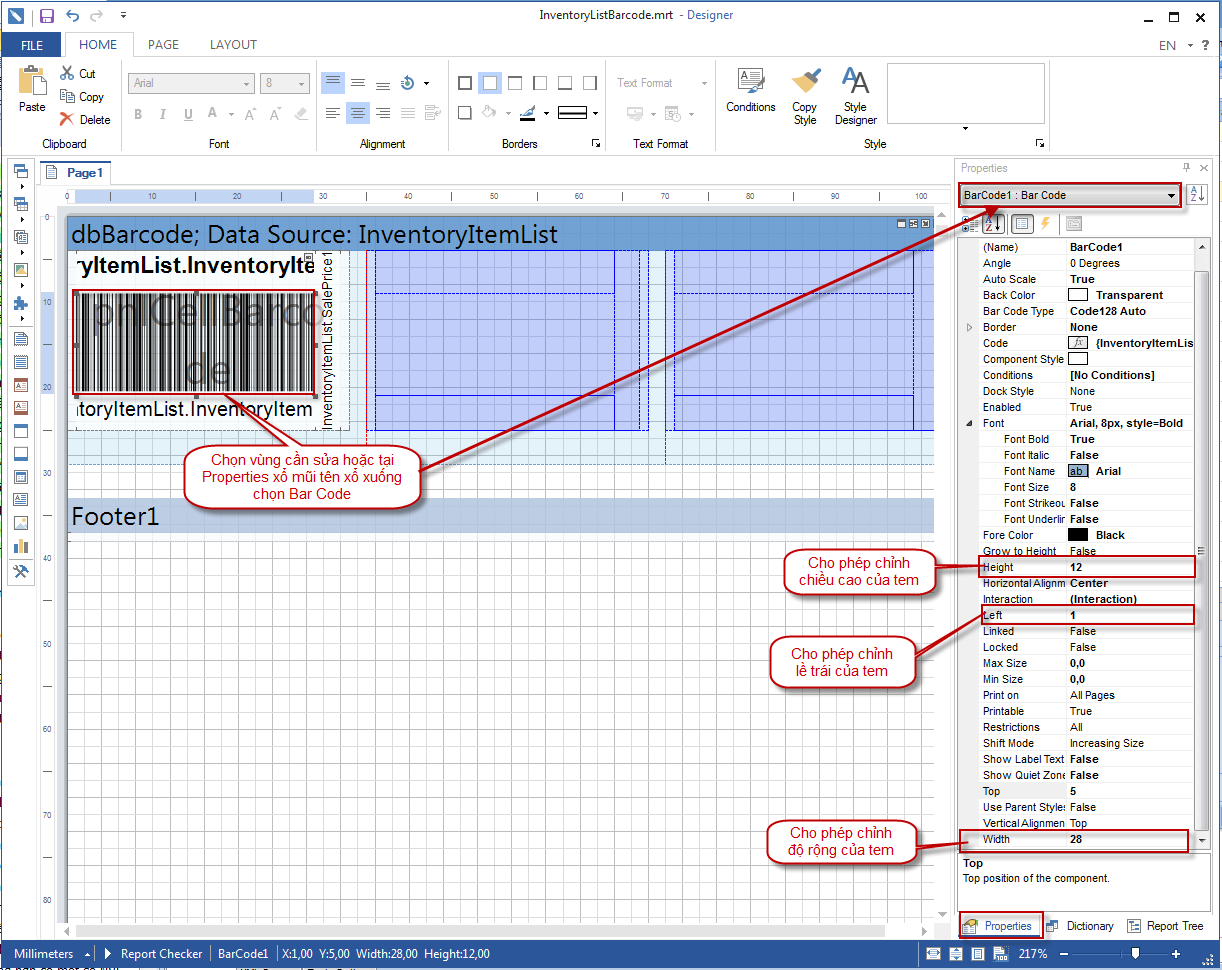Open the FILE menu button

pos(32,45)
